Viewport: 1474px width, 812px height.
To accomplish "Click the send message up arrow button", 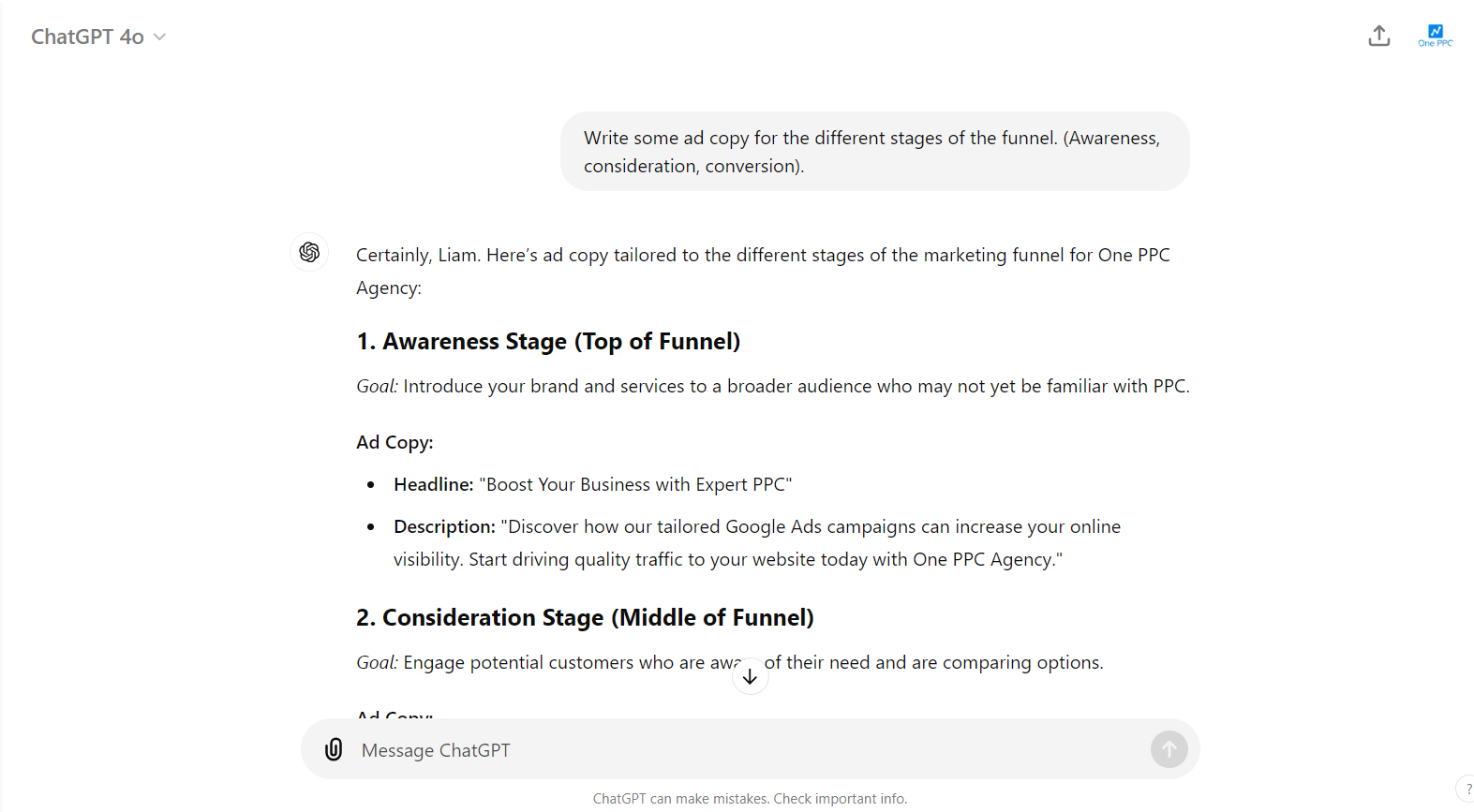I will (1169, 749).
